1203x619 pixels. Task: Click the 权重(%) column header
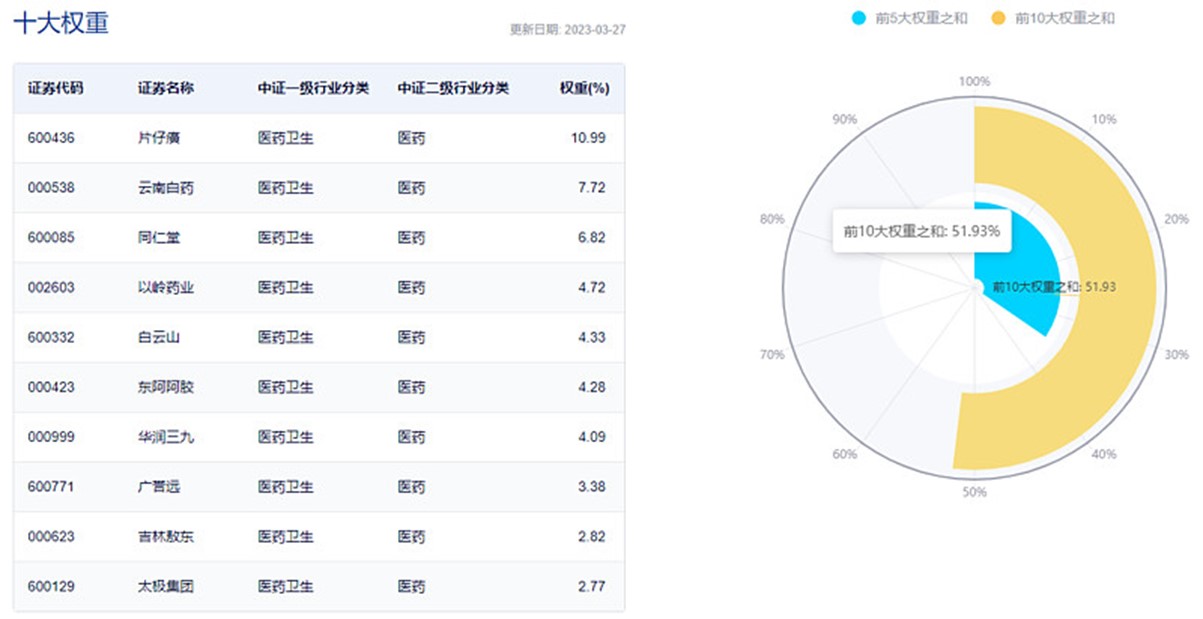pos(585,88)
